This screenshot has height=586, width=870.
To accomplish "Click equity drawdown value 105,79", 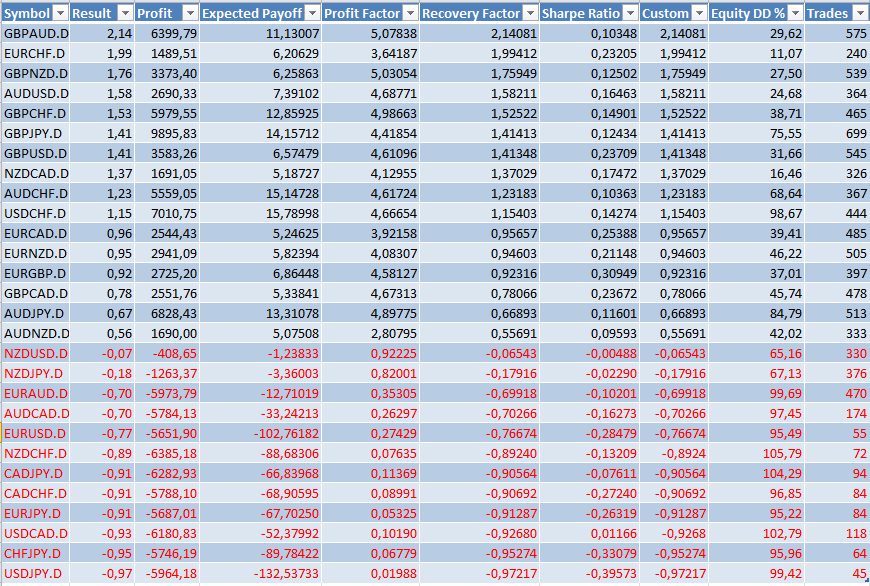I will [782, 453].
